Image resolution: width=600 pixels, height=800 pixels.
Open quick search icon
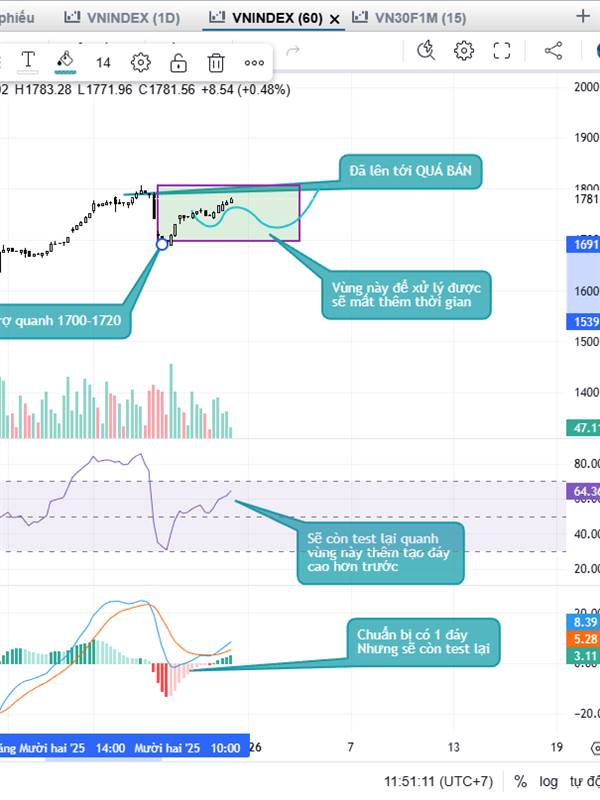427,50
